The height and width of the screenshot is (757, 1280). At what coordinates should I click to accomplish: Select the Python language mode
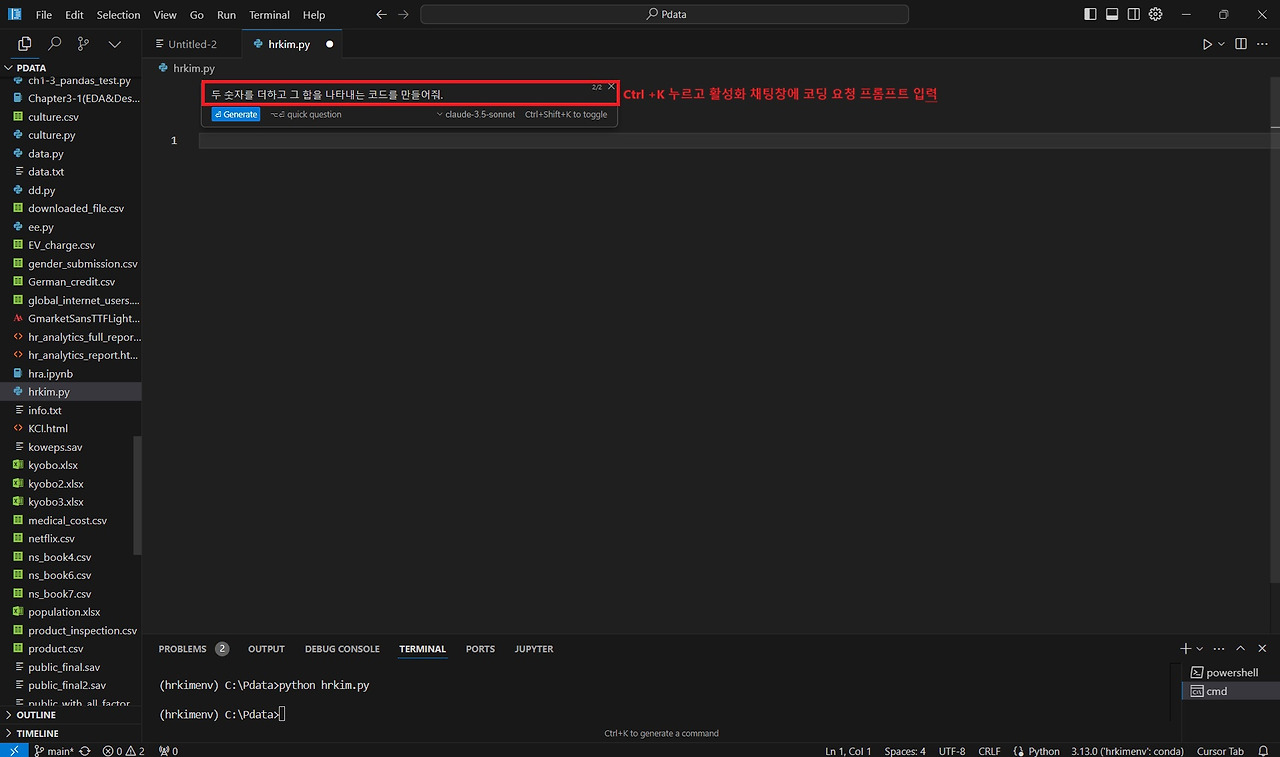click(1044, 750)
